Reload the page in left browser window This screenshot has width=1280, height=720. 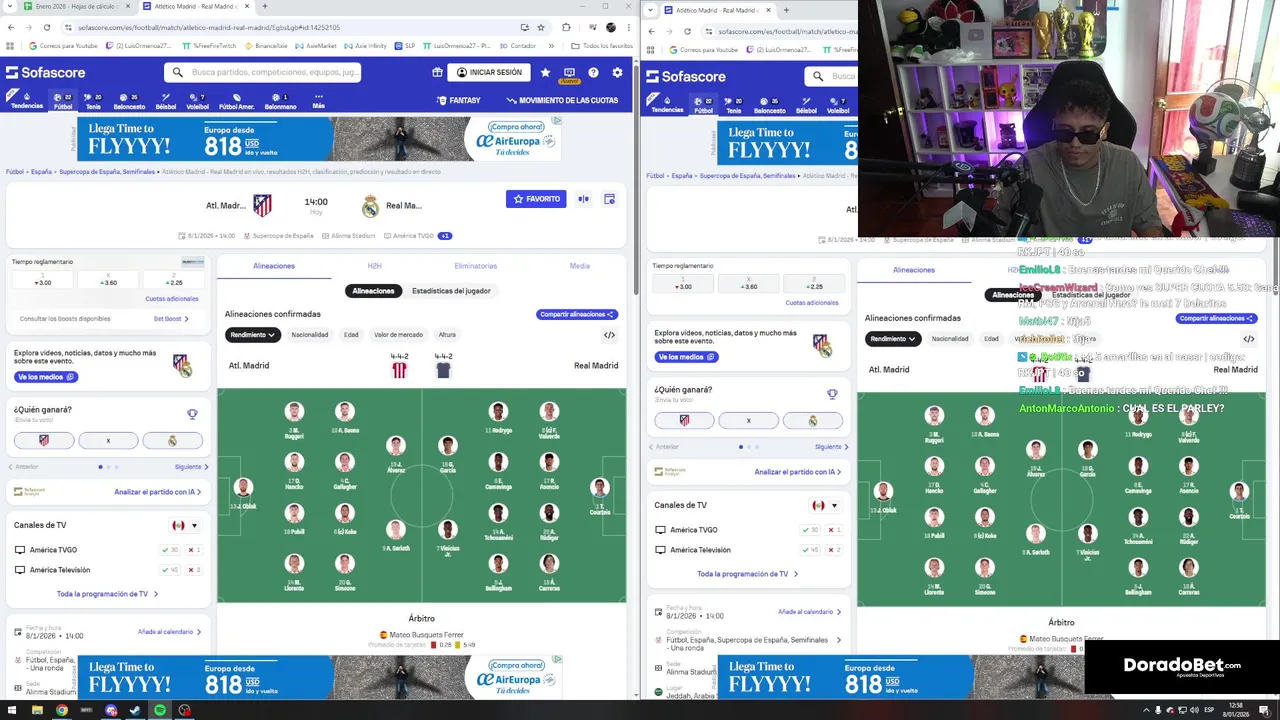(46, 27)
